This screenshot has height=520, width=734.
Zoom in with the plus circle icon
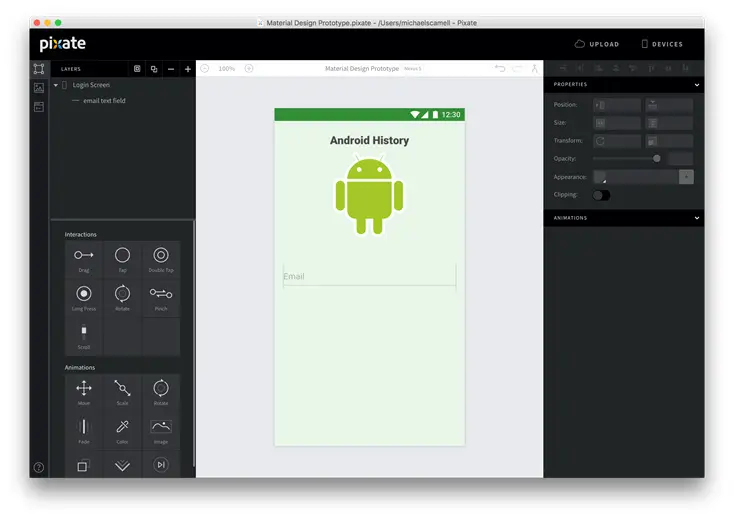click(x=249, y=68)
